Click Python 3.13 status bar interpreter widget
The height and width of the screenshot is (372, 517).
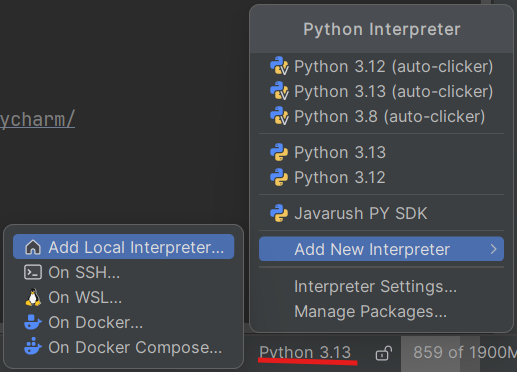[x=305, y=352]
